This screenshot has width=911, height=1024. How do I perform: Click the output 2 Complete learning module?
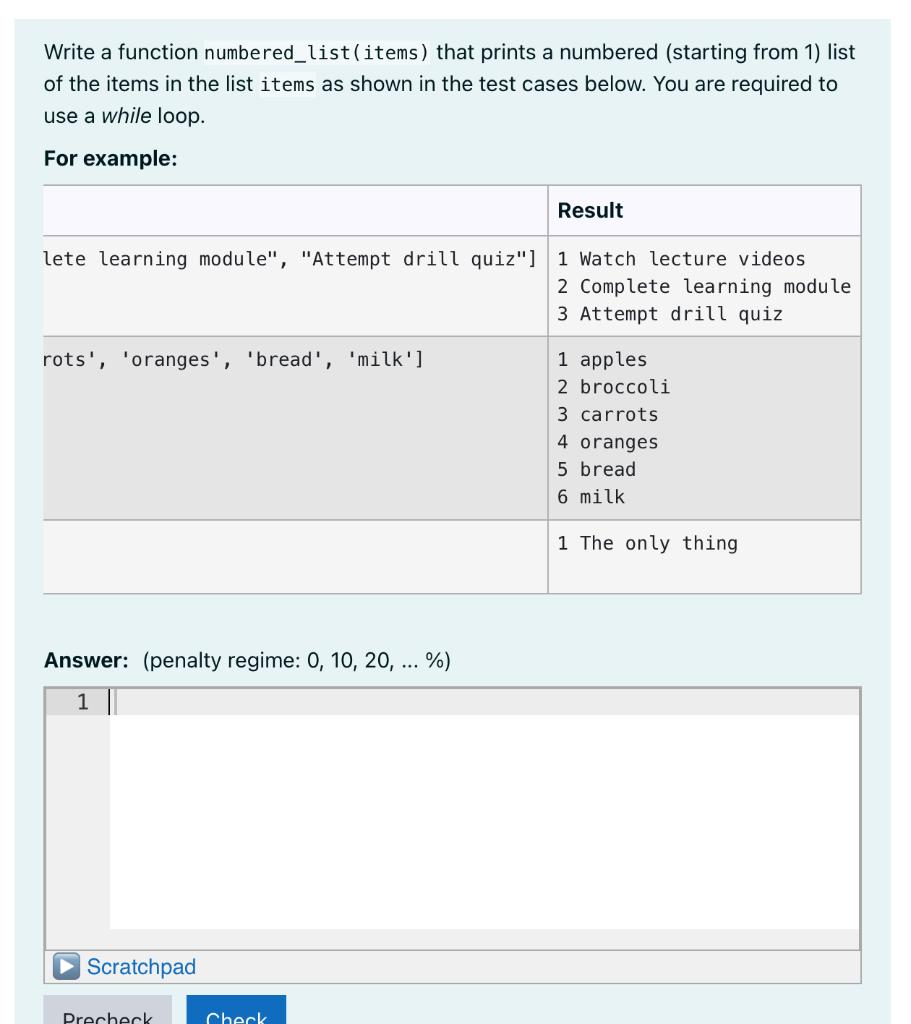tap(703, 285)
